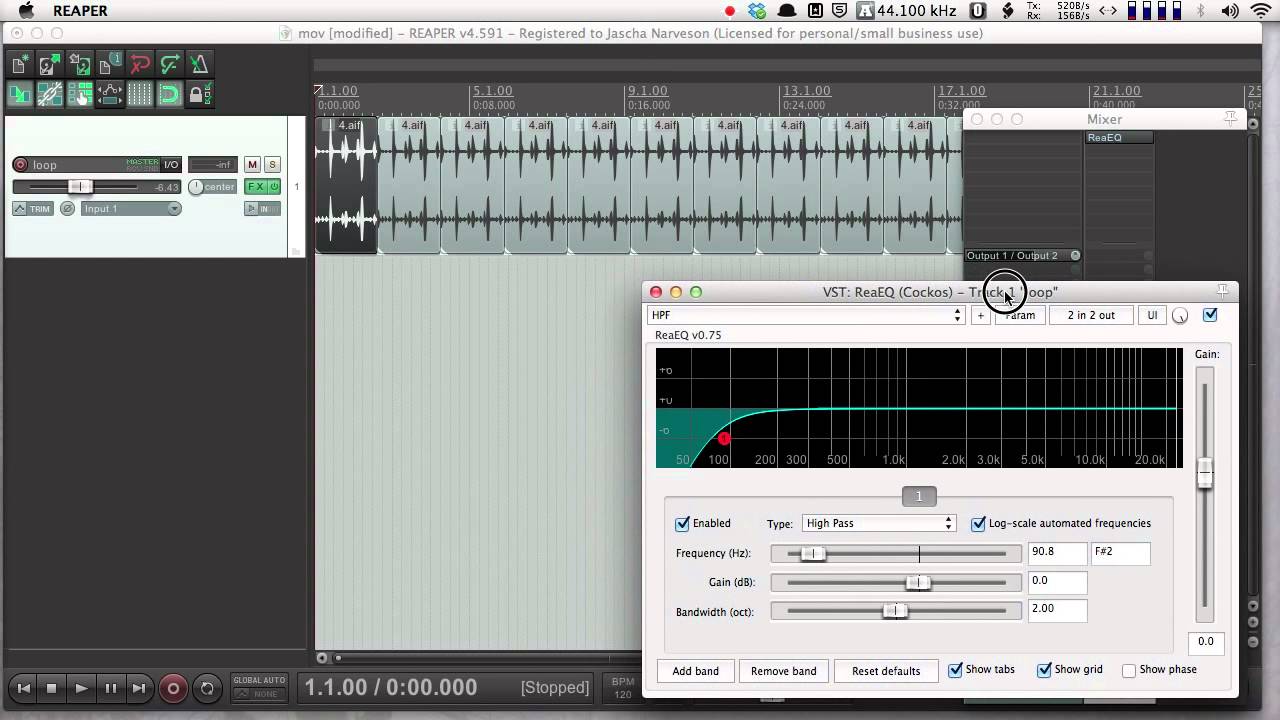Open Project settings toolbar icon

[x=109, y=65]
